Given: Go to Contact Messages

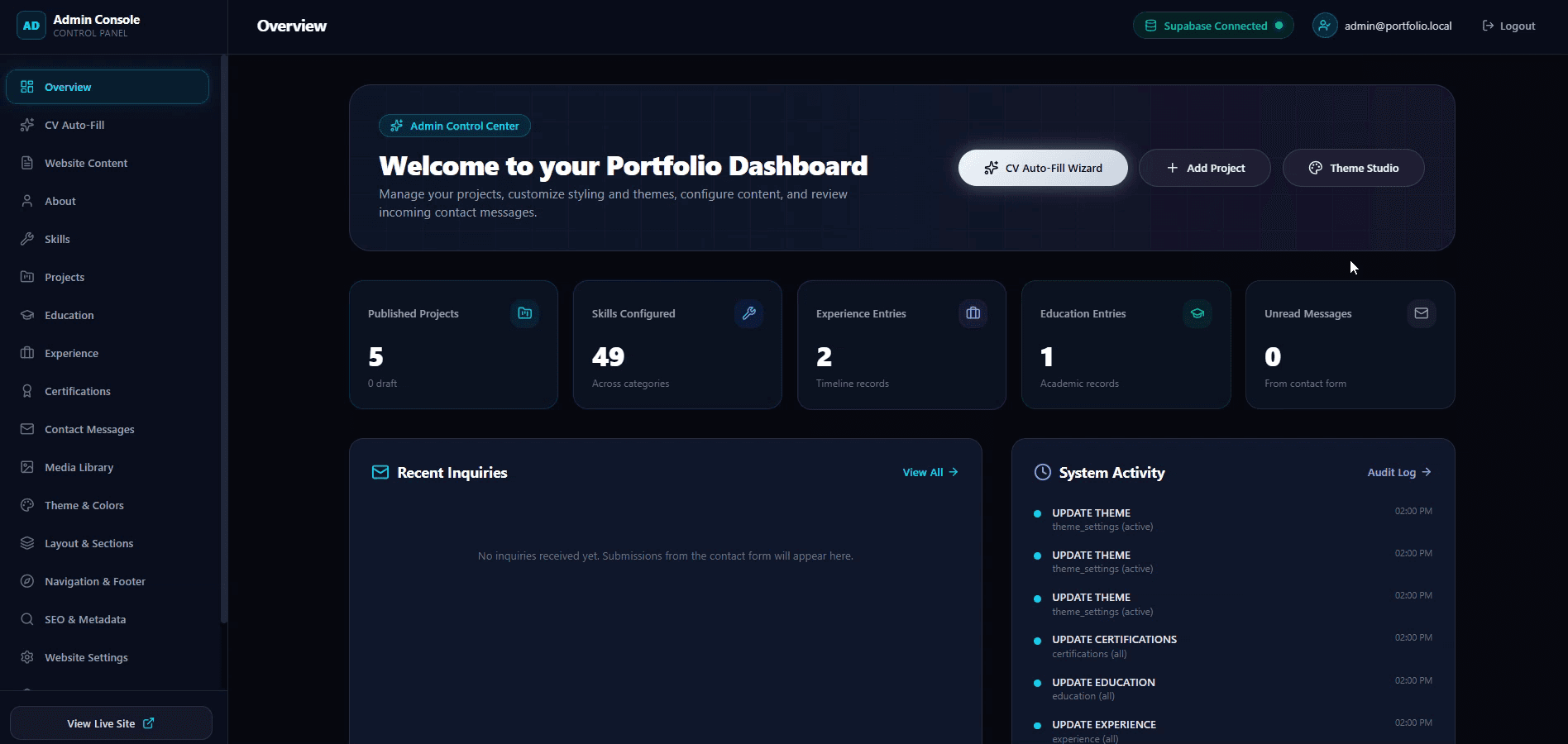Looking at the screenshot, I should coord(108,429).
